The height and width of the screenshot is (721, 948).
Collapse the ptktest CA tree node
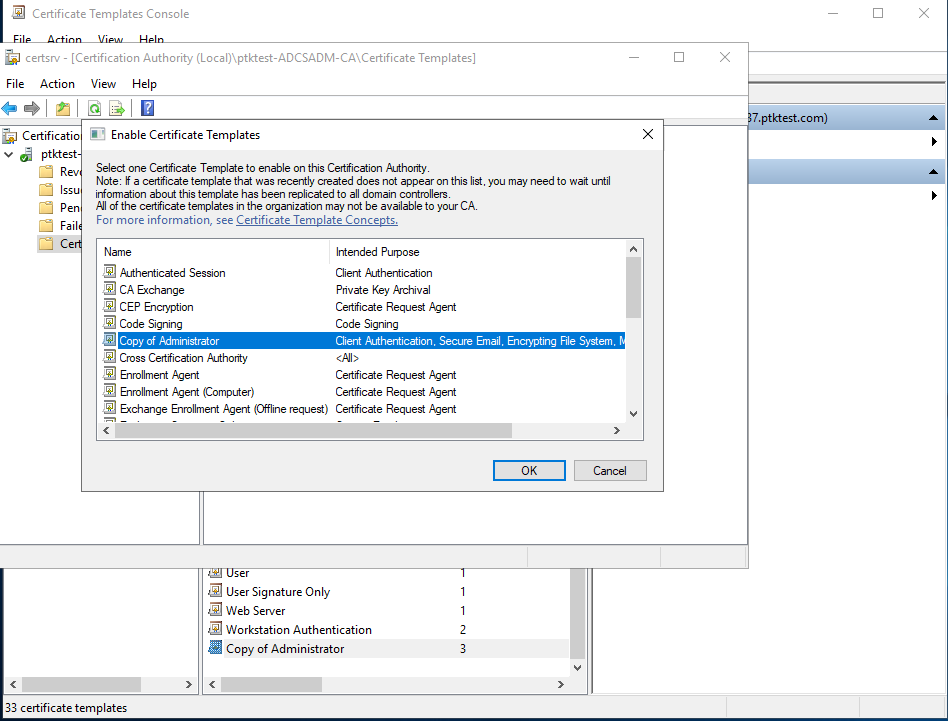[x=8, y=155]
